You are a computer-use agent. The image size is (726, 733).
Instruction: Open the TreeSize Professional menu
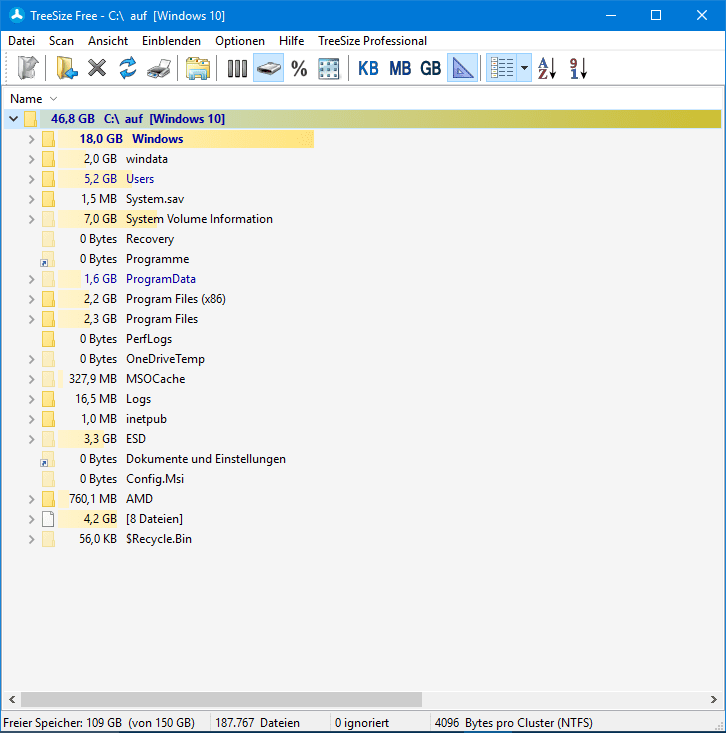click(x=373, y=41)
